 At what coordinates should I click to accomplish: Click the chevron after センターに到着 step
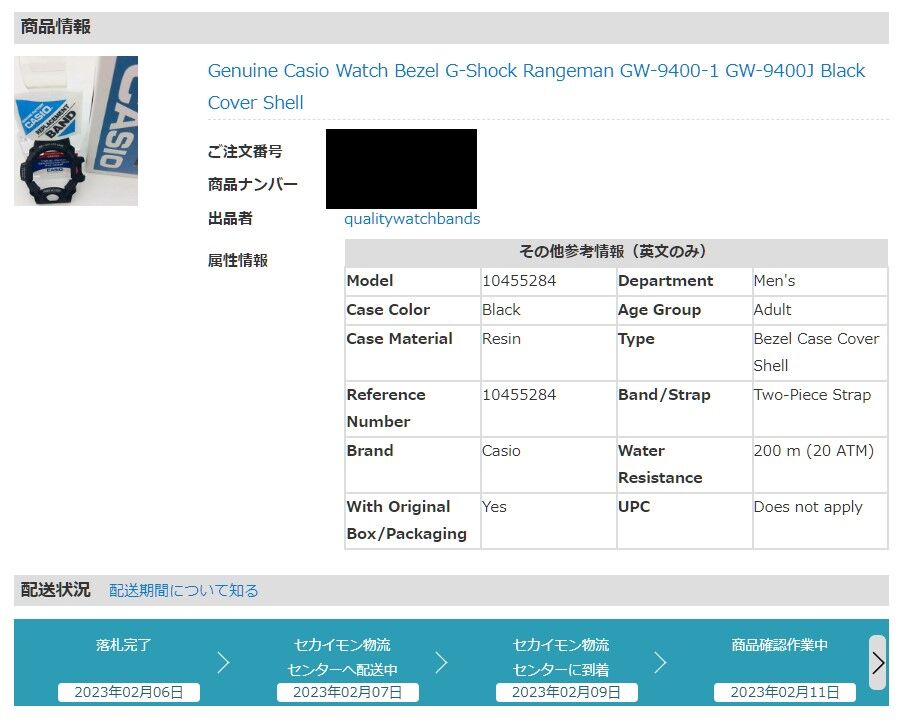[x=661, y=662]
